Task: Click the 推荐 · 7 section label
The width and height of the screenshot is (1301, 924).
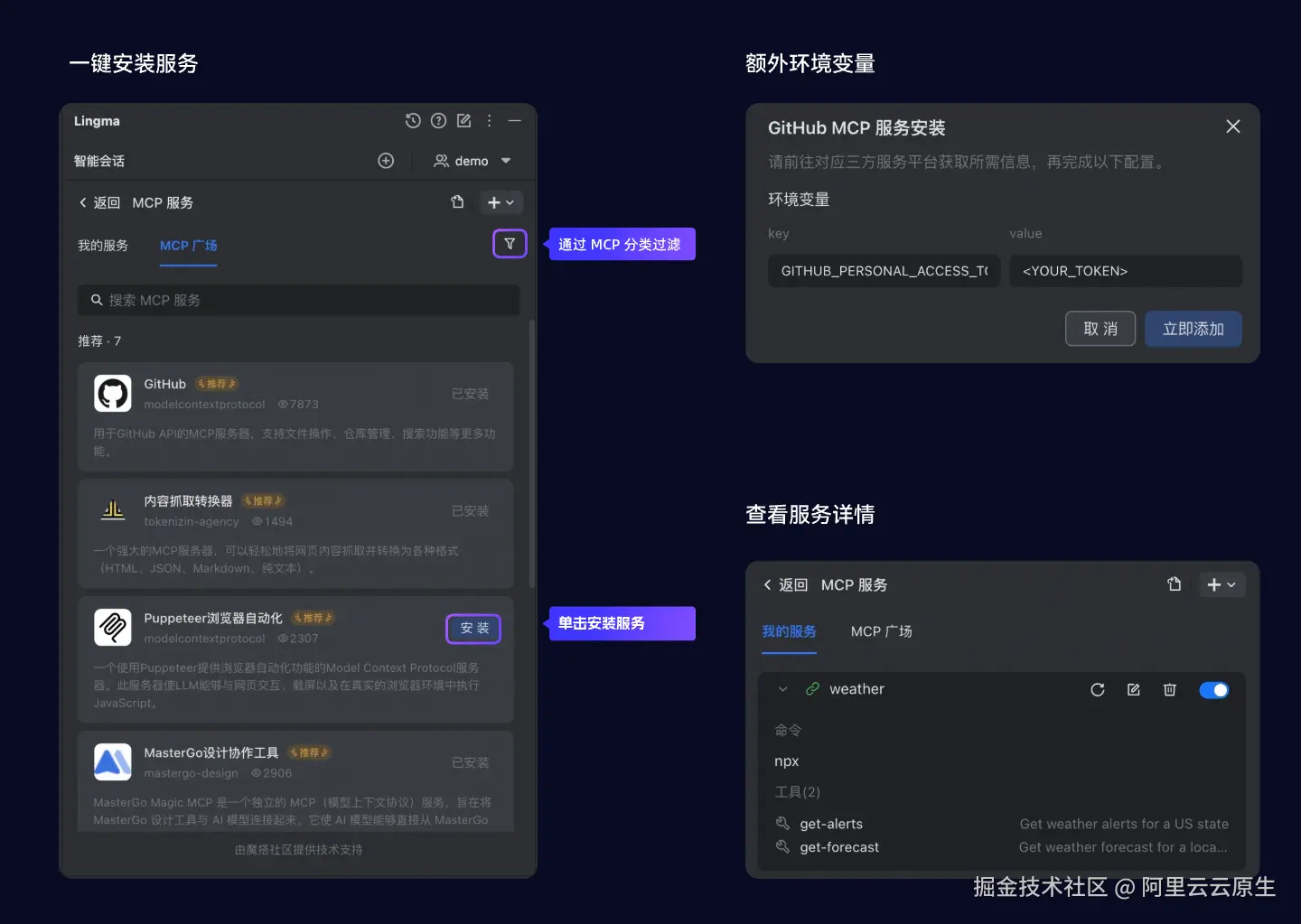Action: point(99,341)
